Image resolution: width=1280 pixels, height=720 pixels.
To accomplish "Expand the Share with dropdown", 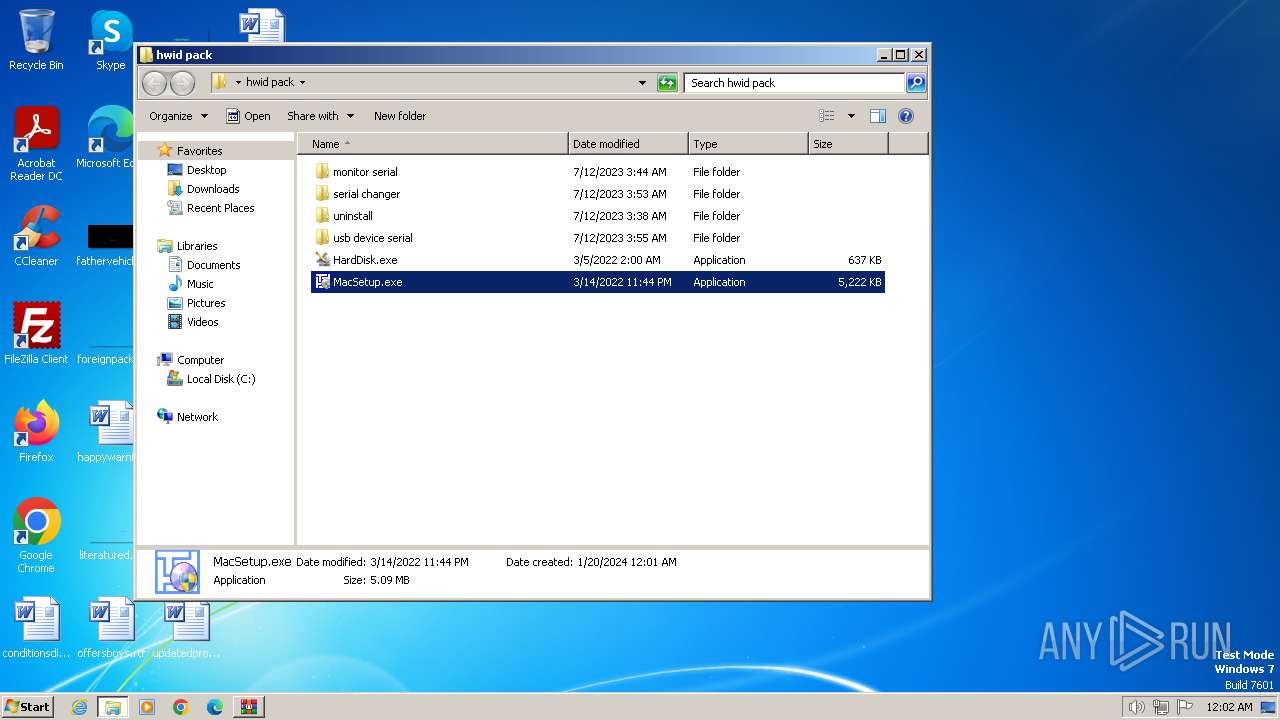I will (319, 116).
